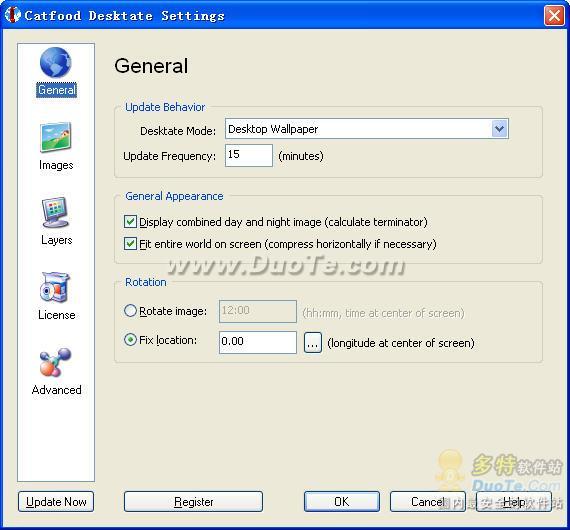Toggle Display combined day and night image
Screen dimensions: 570x530
[130, 221]
